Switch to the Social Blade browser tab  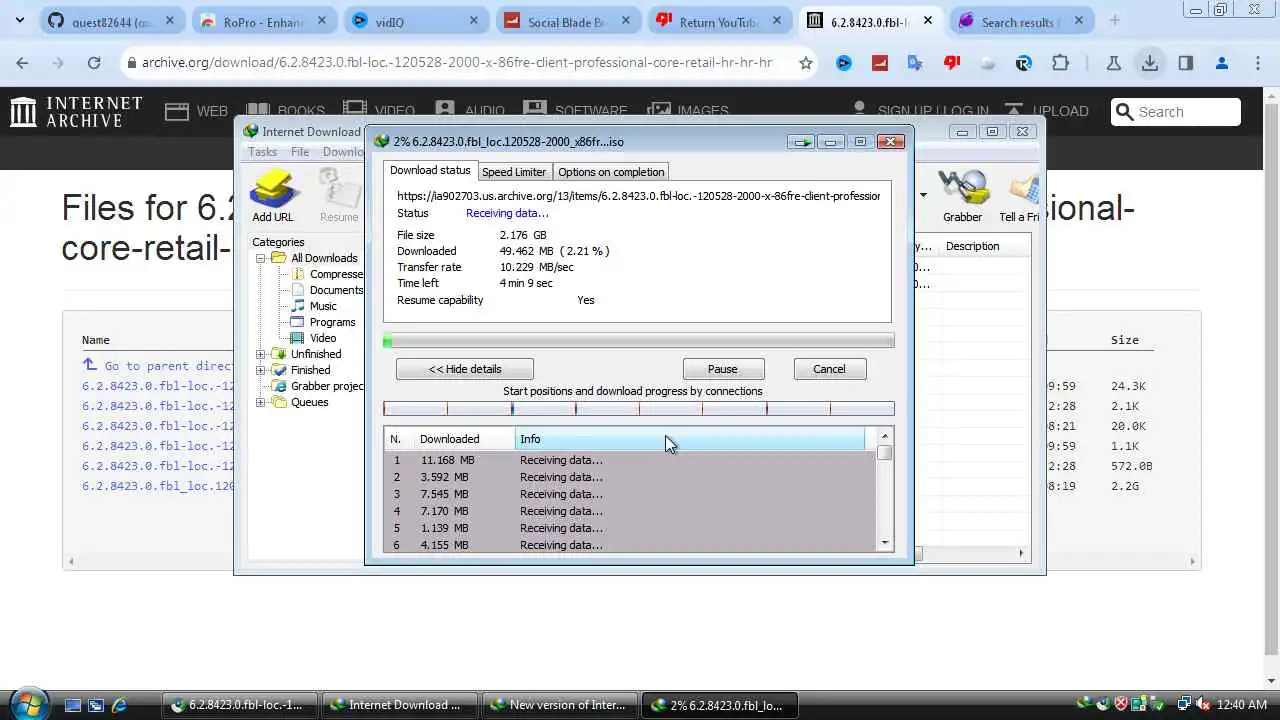point(567,22)
